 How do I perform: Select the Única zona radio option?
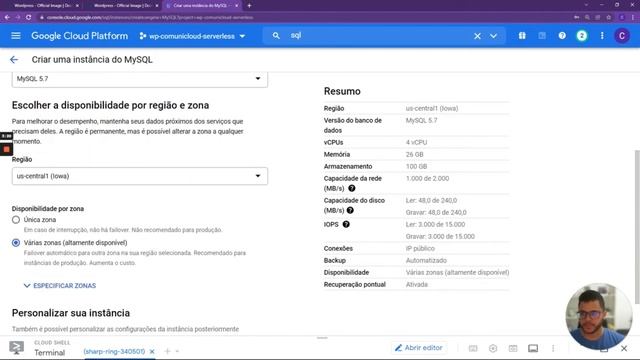pos(16,220)
